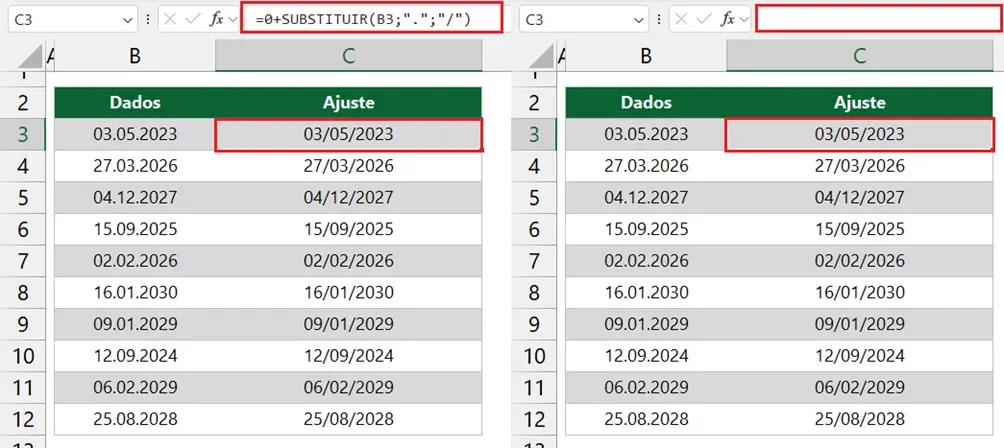The height and width of the screenshot is (448, 1004).
Task: Select cell 25/08/2028 in right sheet
Action: [x=859, y=420]
